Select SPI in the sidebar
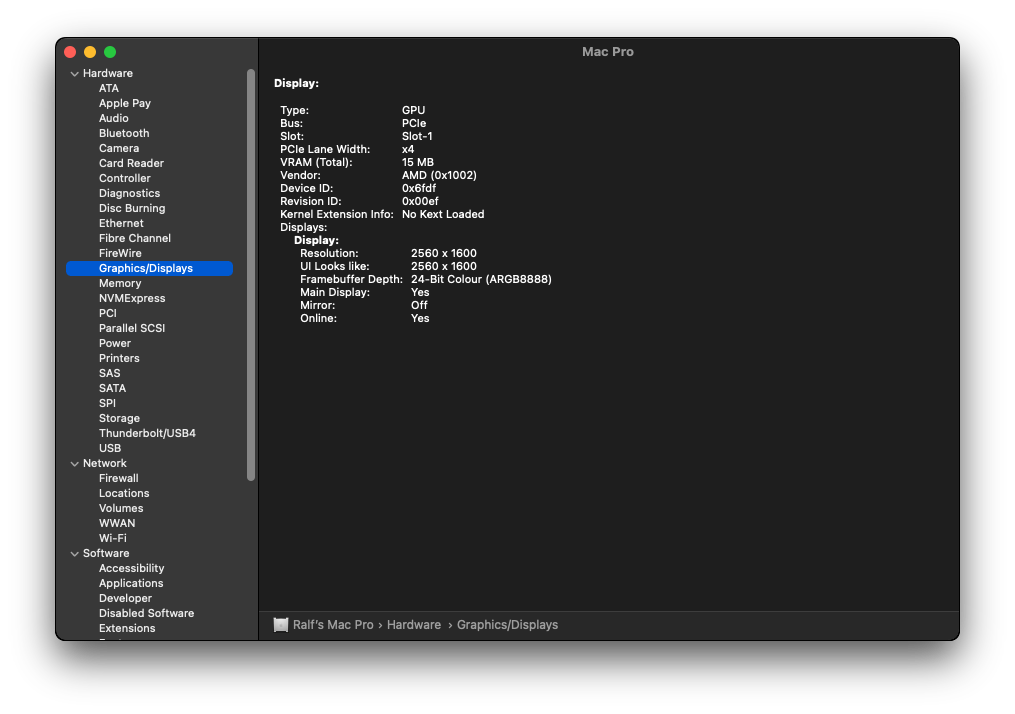This screenshot has height=714, width=1015. (x=107, y=403)
